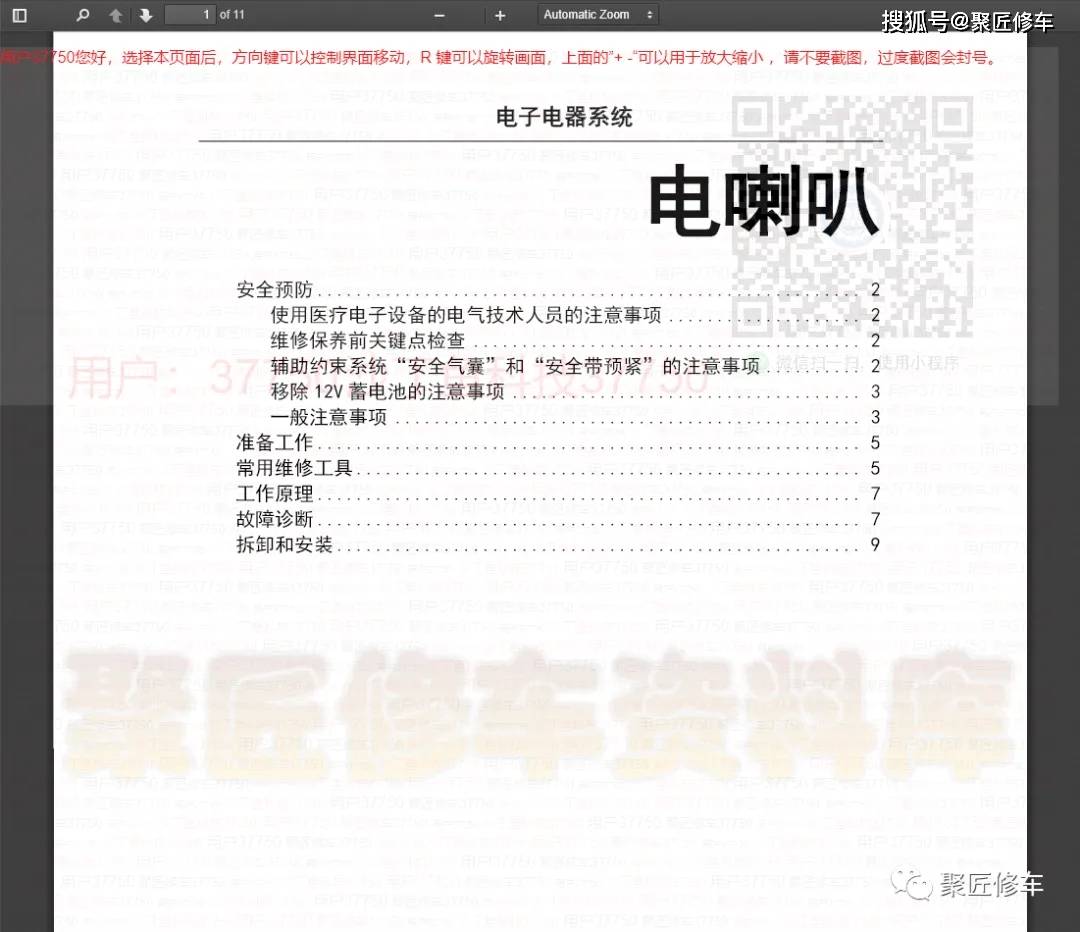Jump to the 故障诊断 section
Image resolution: width=1080 pixels, height=932 pixels.
coord(275,519)
